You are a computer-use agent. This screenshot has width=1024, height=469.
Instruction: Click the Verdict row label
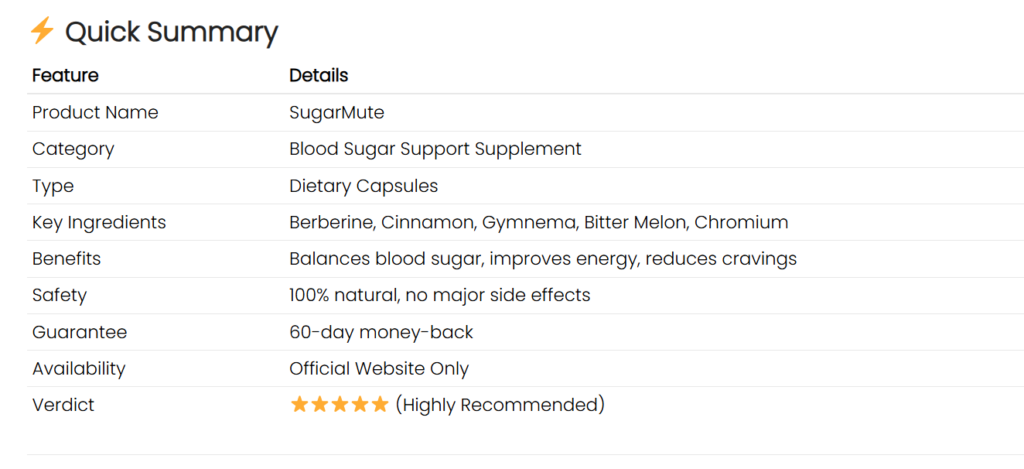tap(63, 405)
